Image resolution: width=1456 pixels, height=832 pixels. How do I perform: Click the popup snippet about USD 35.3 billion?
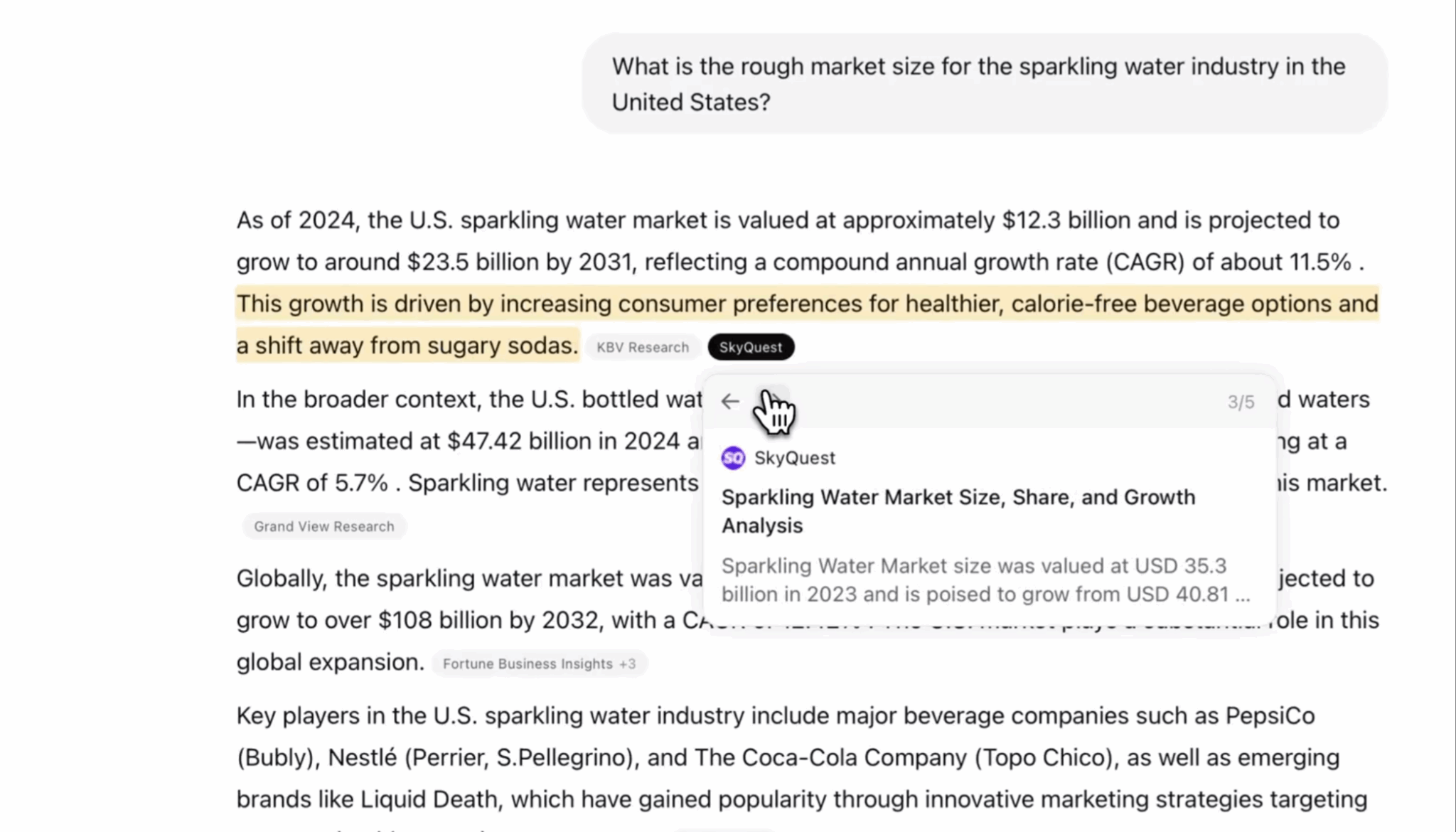(x=985, y=580)
